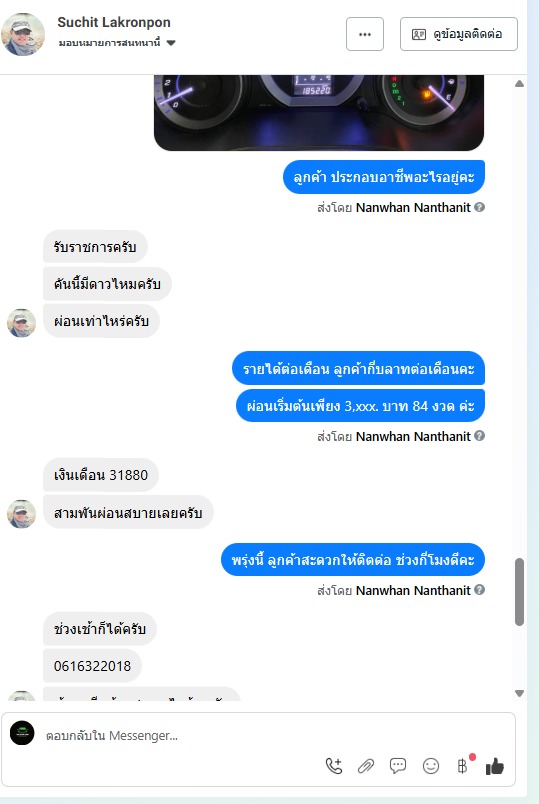539x804 pixels.
Task: Click the Suchit Lakronpon name header
Action: 114,23
